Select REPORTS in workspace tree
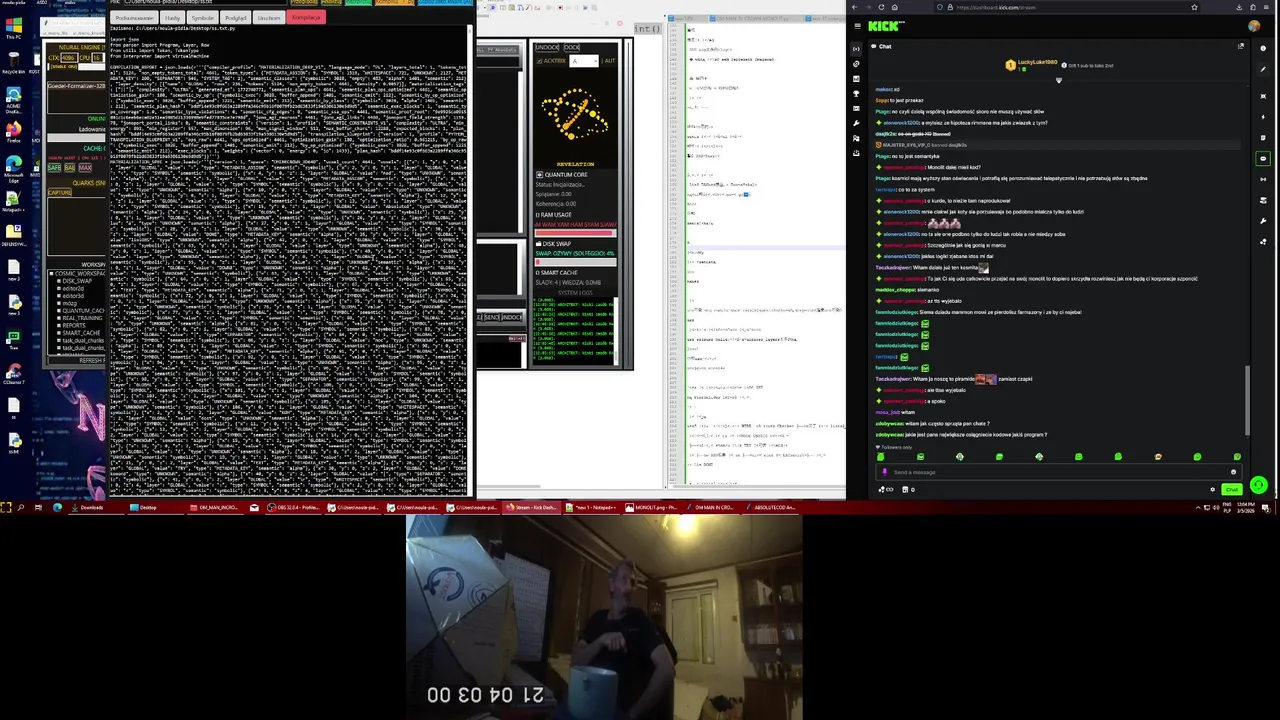Screen dimensions: 1280x720 (x=74, y=326)
